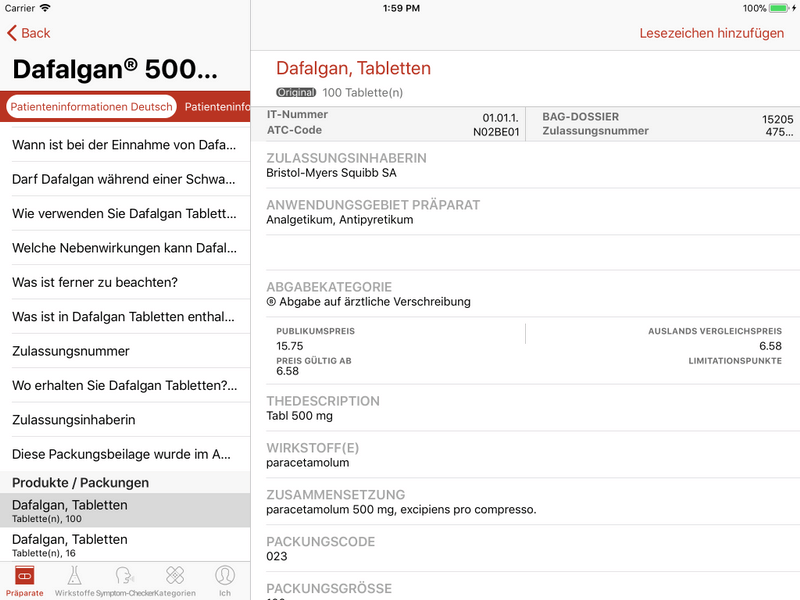This screenshot has width=800, height=600.
Task: Open the Ich profile icon
Action: tap(225, 576)
